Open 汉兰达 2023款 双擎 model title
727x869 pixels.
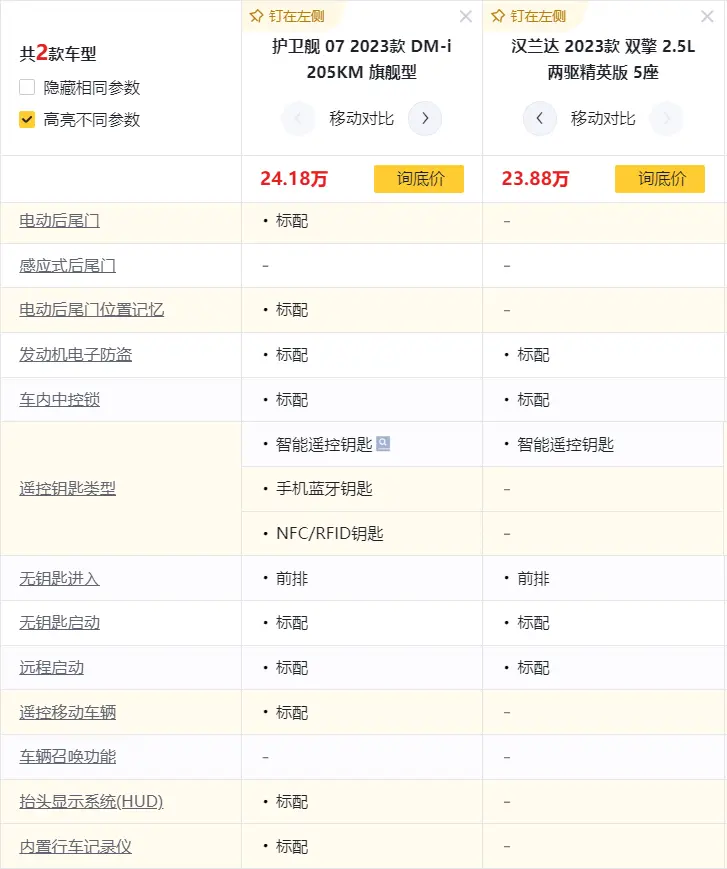pyautogui.click(x=603, y=59)
